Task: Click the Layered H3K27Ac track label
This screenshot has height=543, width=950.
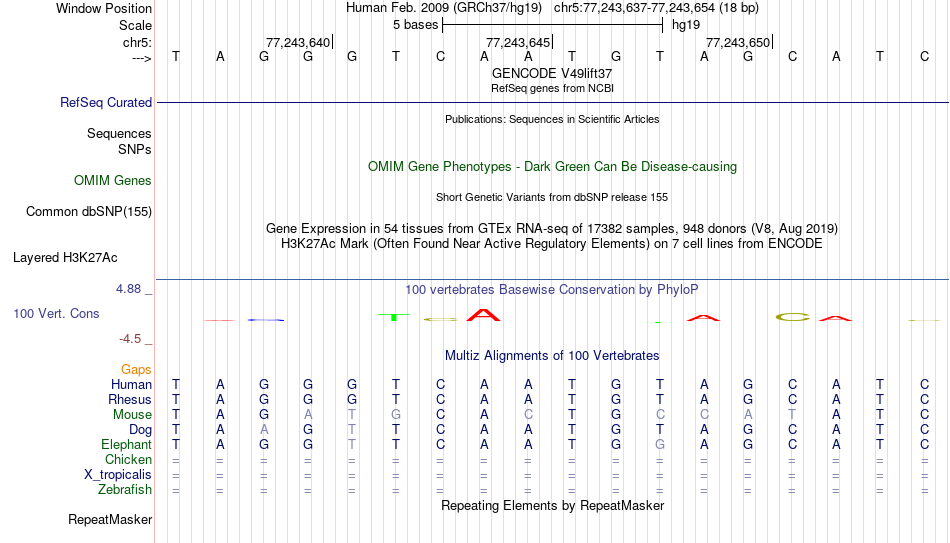Action: click(x=65, y=258)
